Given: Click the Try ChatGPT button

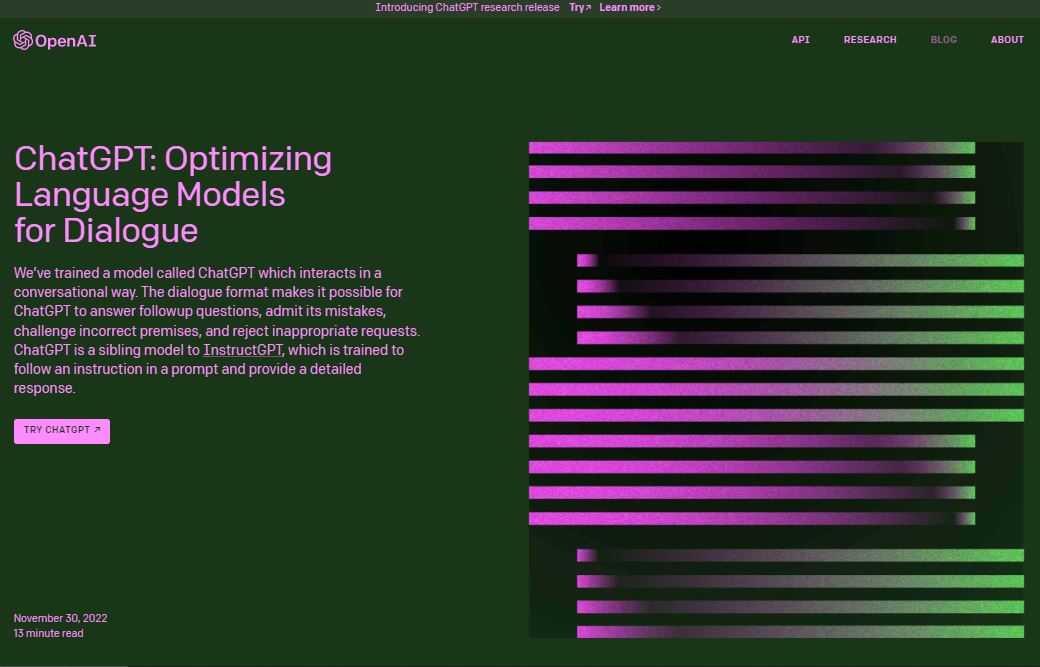Looking at the screenshot, I should (x=62, y=431).
